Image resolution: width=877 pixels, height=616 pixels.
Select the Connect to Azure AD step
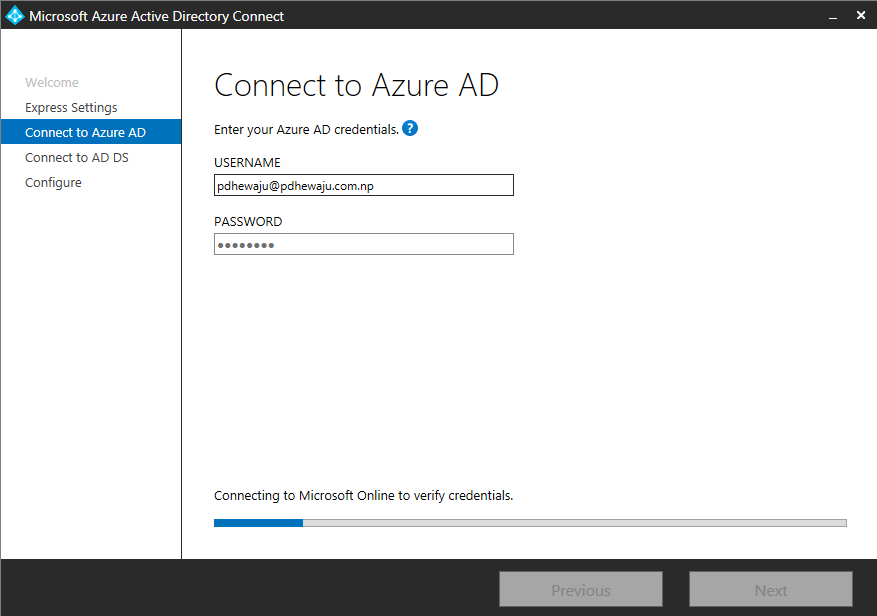(91, 132)
